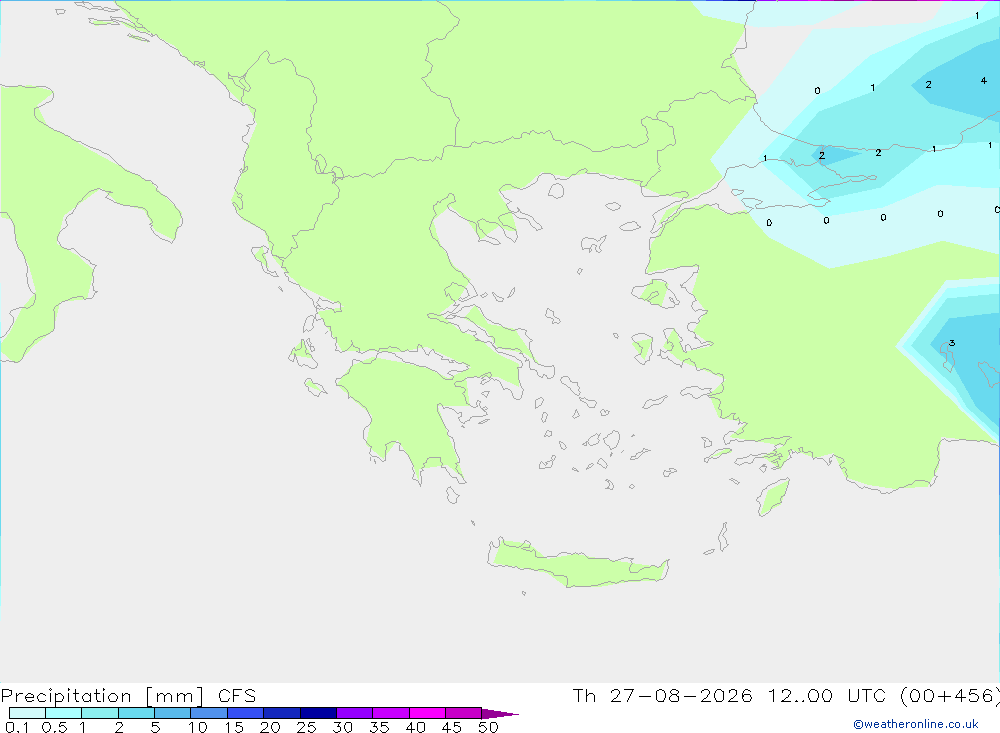Screen dimensions: 1000x733
Task: Click the '0.1' legend scale label
Action: click(x=17, y=727)
